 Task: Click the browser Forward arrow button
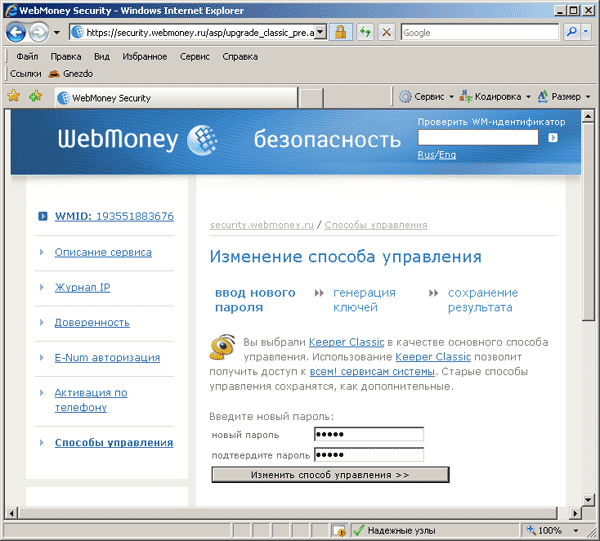click(x=39, y=33)
